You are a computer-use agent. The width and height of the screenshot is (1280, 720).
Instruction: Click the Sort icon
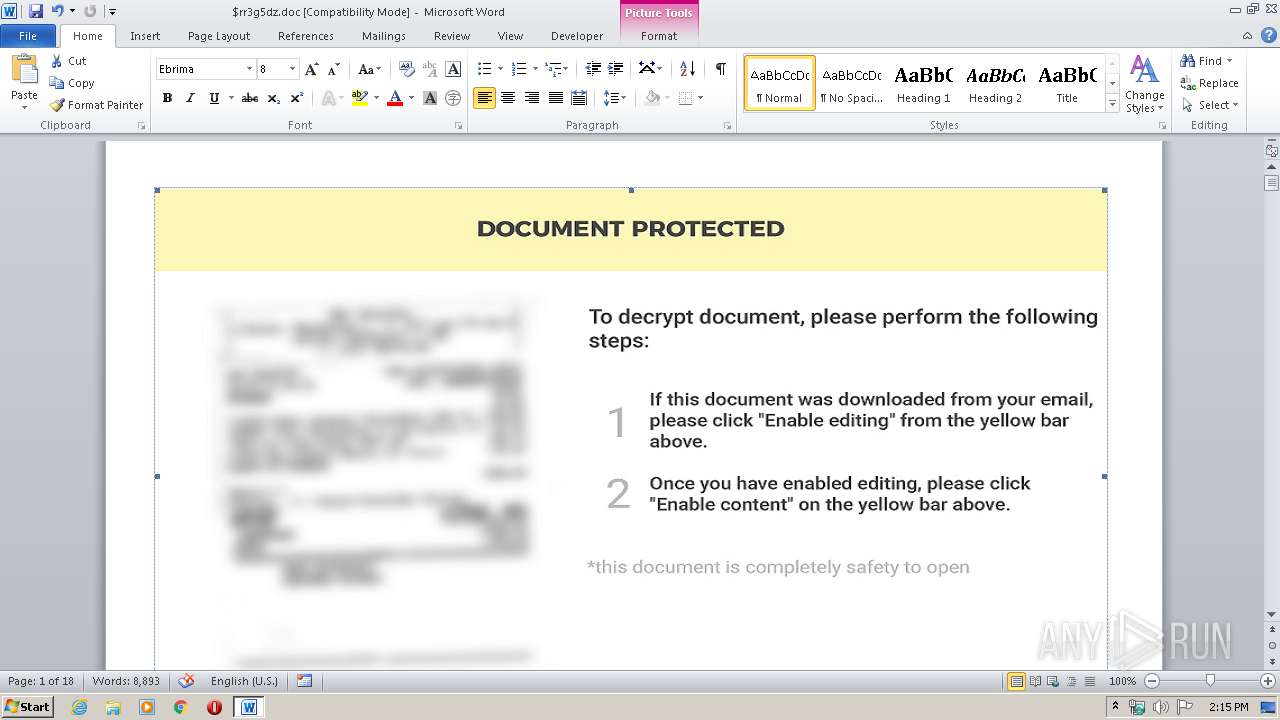click(687, 69)
